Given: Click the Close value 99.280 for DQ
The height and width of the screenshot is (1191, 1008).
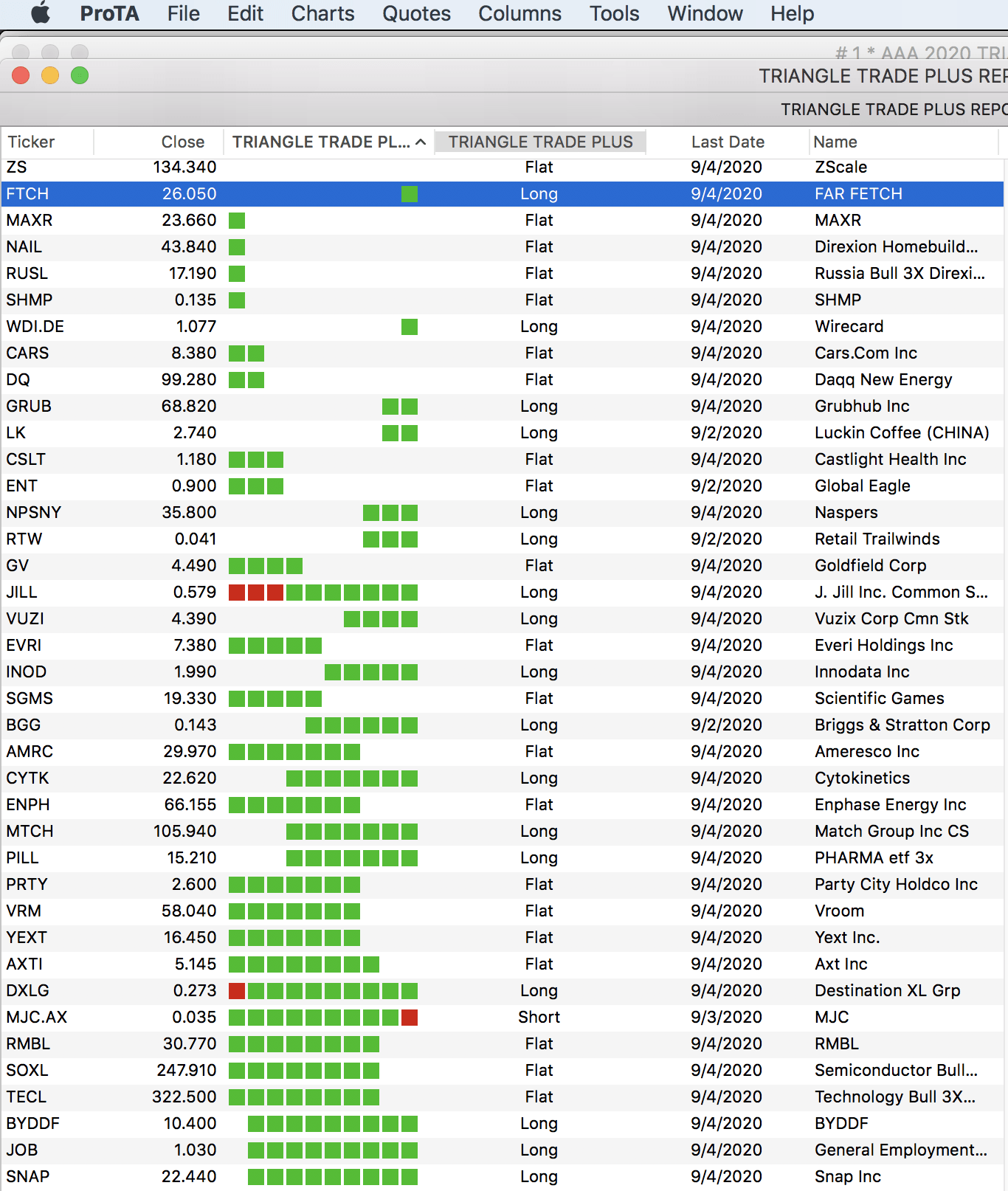Looking at the screenshot, I should [189, 380].
